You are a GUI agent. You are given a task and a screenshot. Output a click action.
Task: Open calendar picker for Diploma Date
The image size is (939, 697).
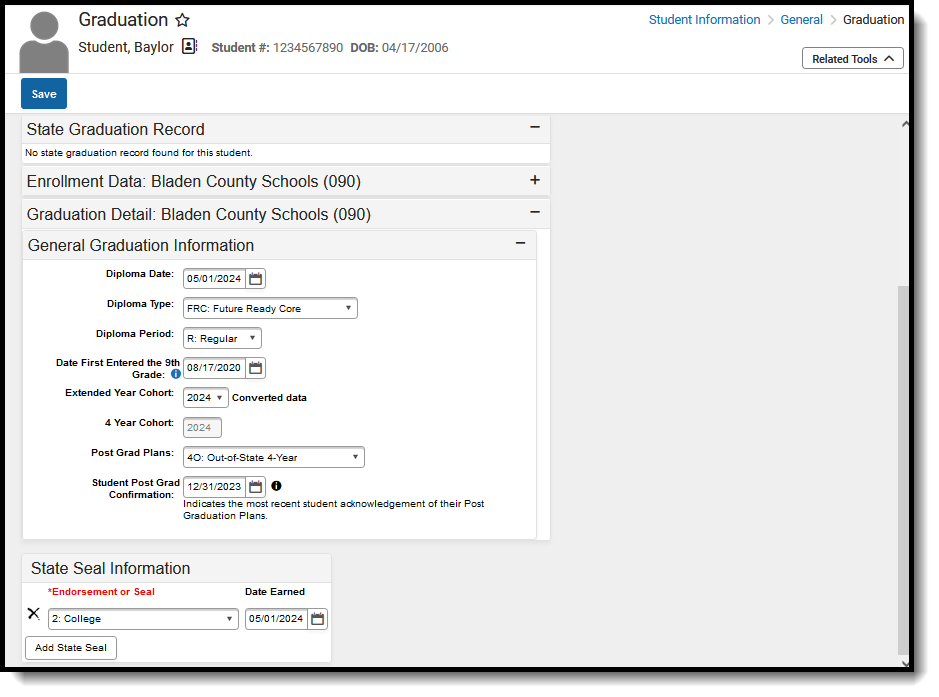coord(256,278)
